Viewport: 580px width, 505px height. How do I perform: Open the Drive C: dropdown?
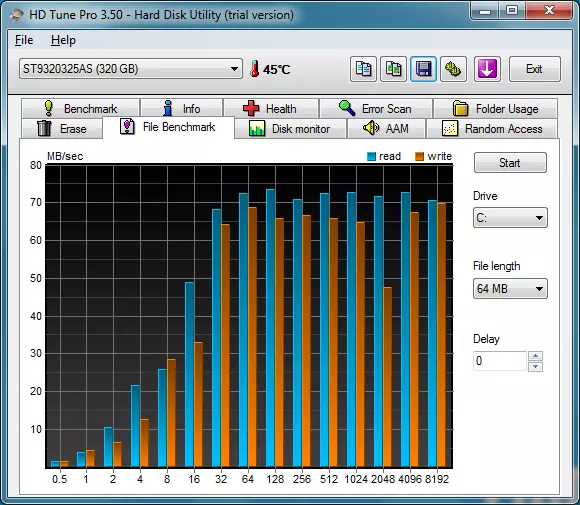[510, 218]
